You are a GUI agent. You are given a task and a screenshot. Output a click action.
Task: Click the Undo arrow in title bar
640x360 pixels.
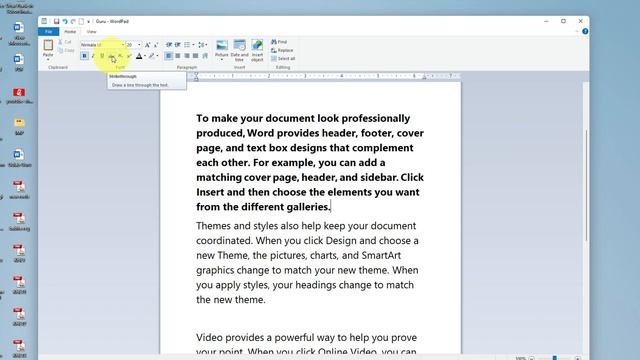click(65, 21)
